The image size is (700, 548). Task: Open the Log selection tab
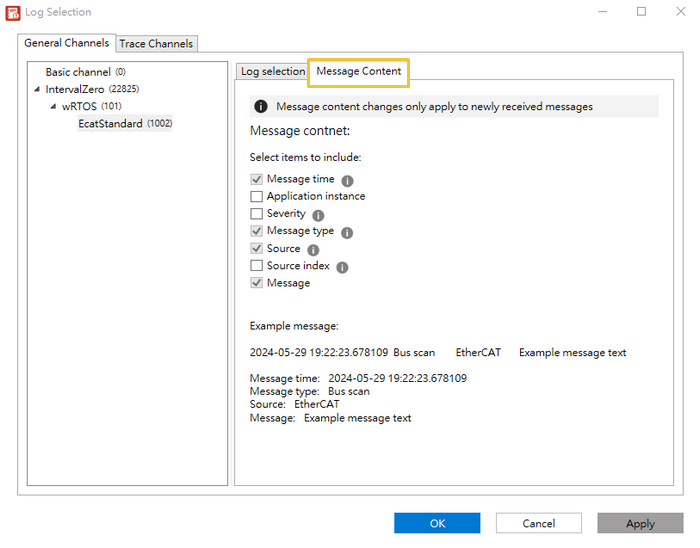coord(272,72)
